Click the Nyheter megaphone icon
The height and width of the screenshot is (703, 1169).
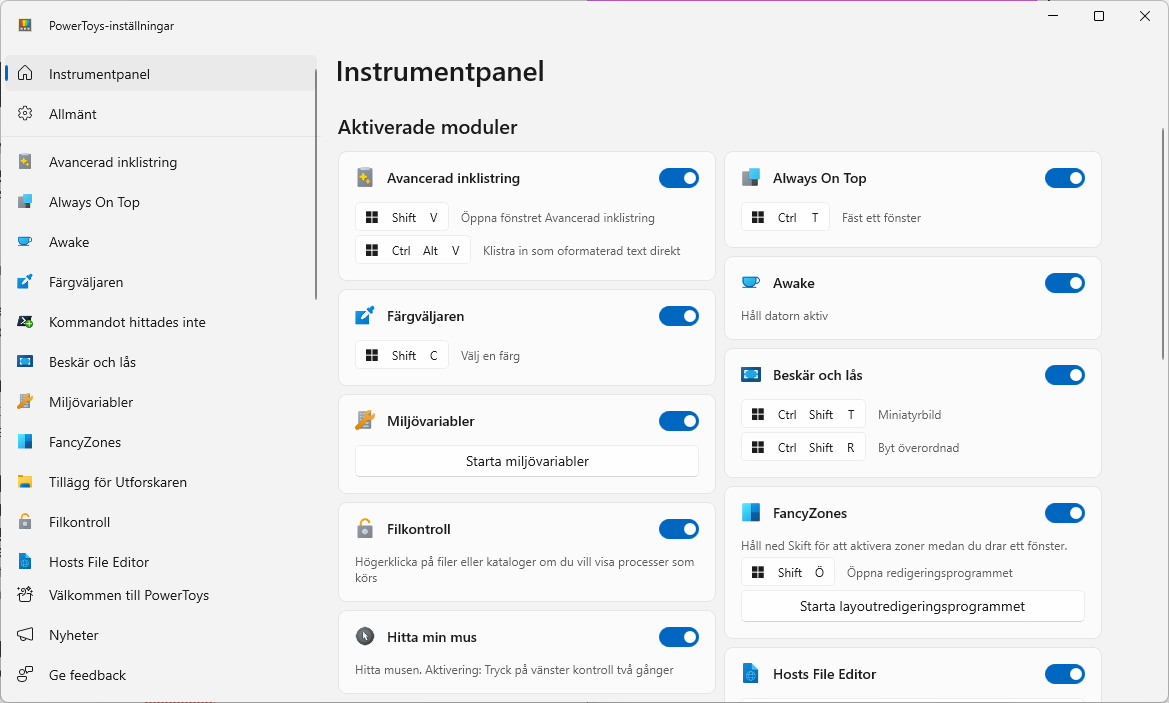click(x=26, y=635)
